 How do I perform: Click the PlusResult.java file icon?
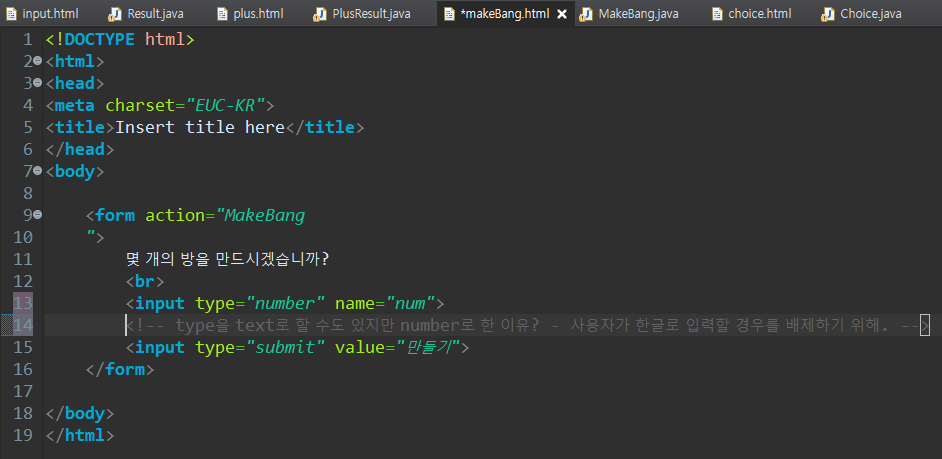click(319, 14)
